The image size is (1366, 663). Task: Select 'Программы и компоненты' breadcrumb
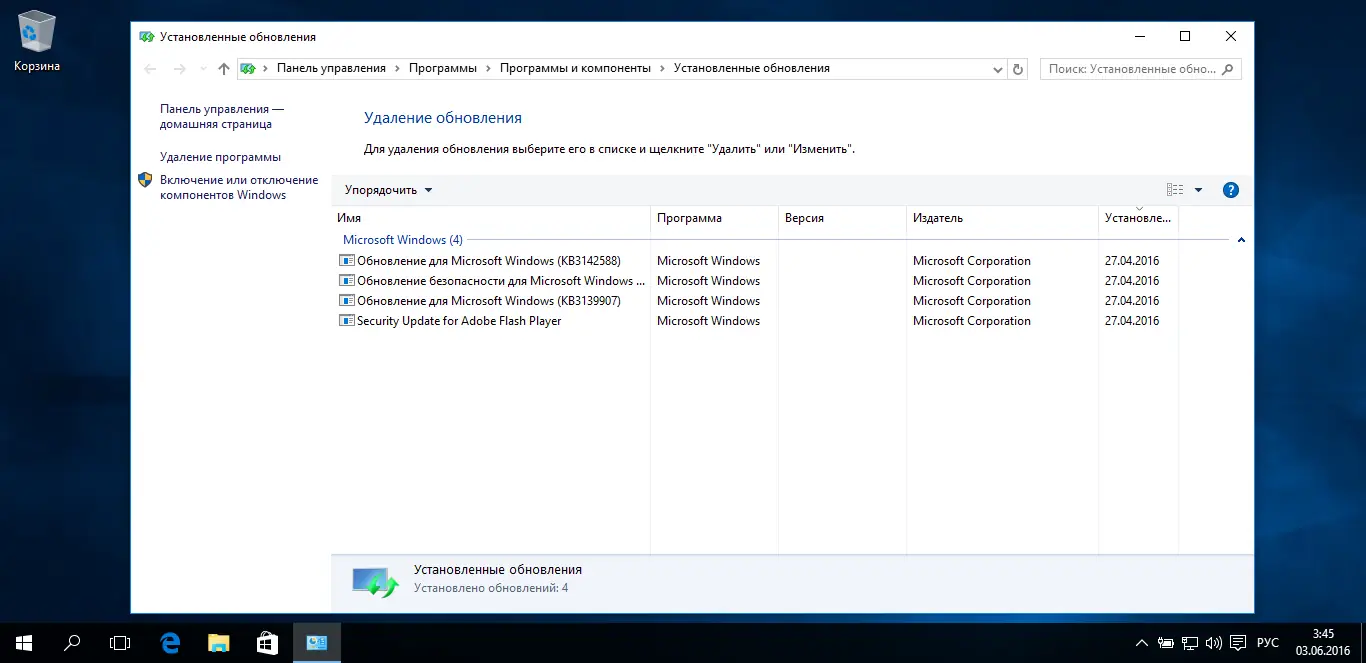coord(575,68)
